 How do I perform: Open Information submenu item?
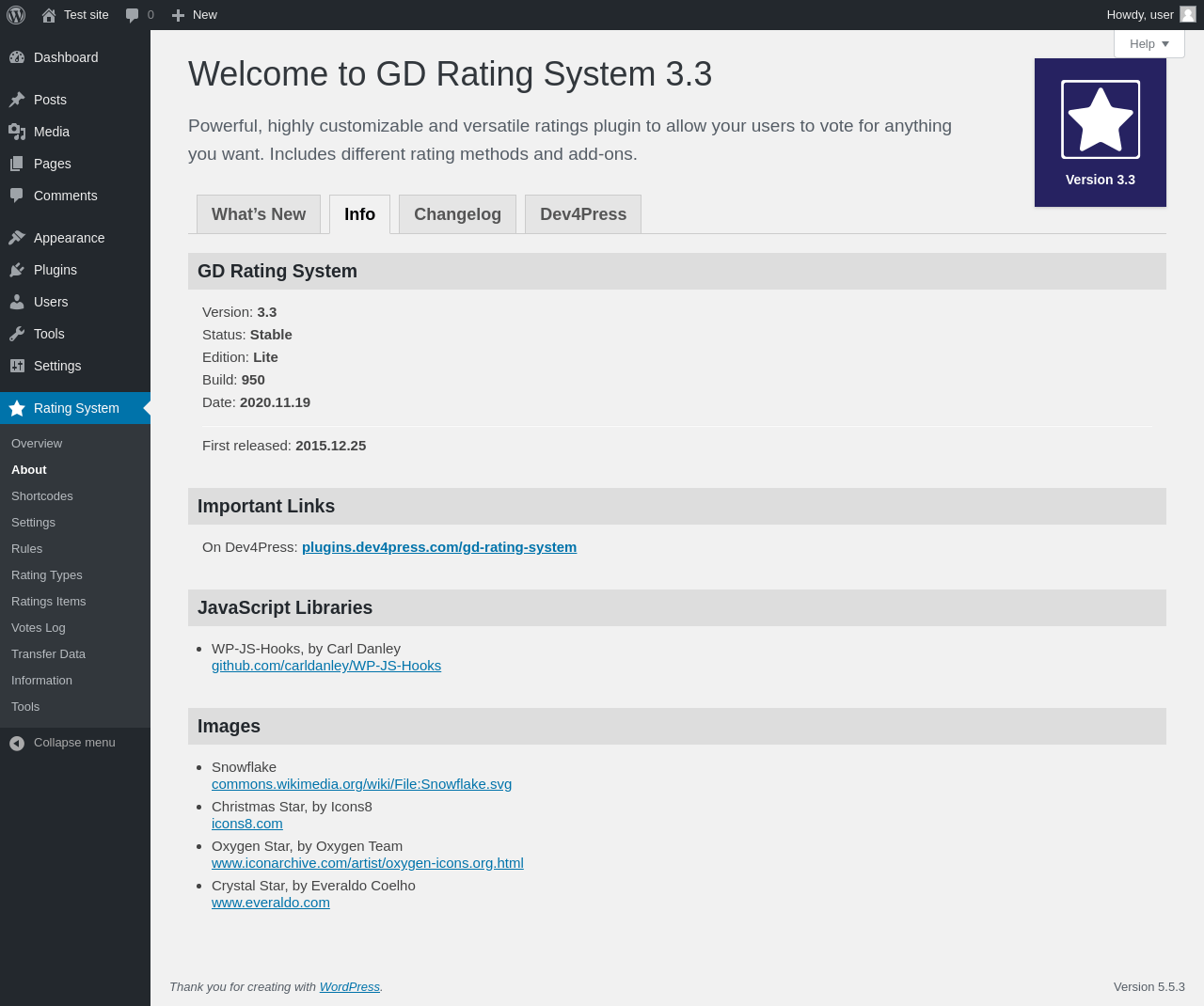[41, 681]
